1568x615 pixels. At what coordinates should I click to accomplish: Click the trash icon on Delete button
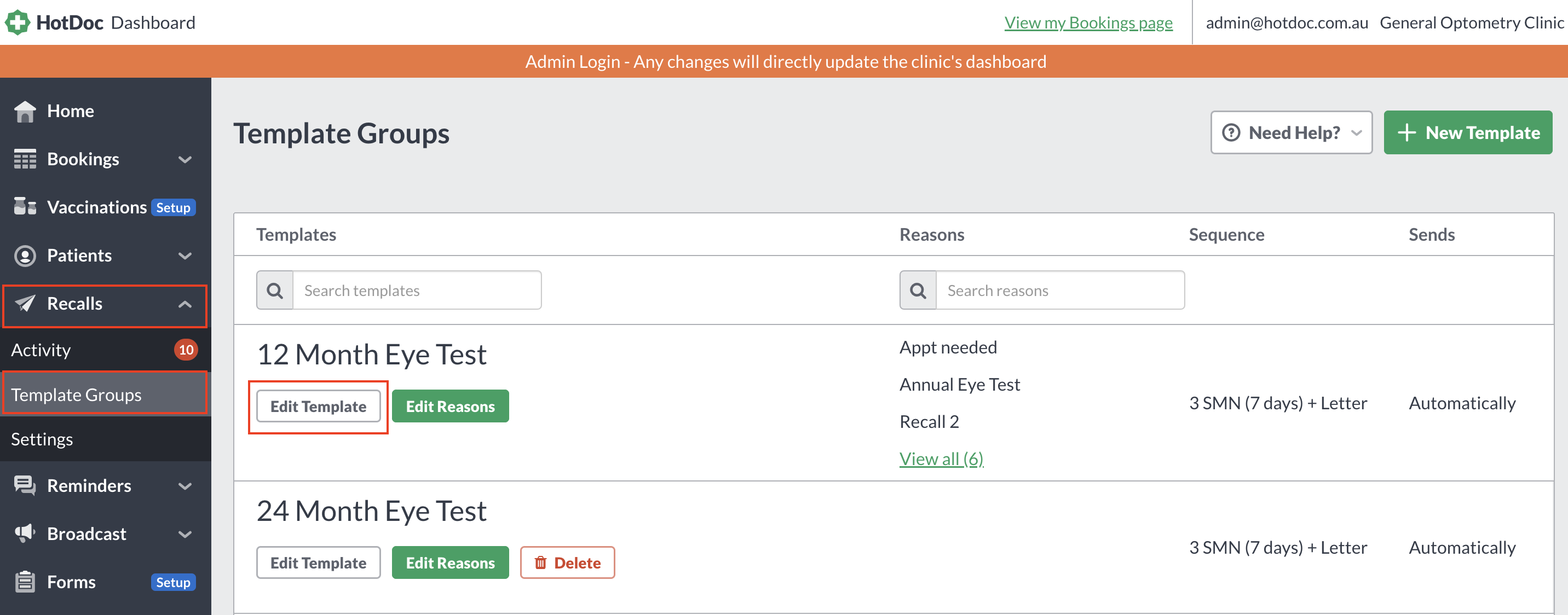540,562
